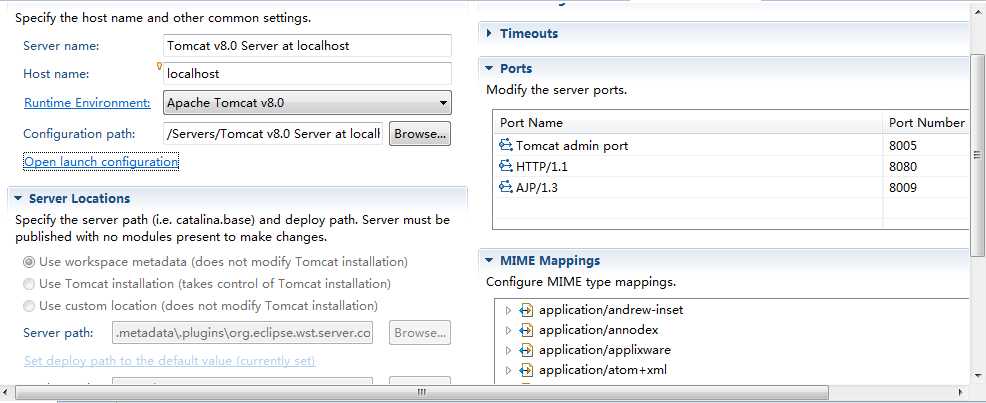Screen dimensions: 986x403
Task: Click the application/annodex MIME icon
Action: (x=526, y=330)
